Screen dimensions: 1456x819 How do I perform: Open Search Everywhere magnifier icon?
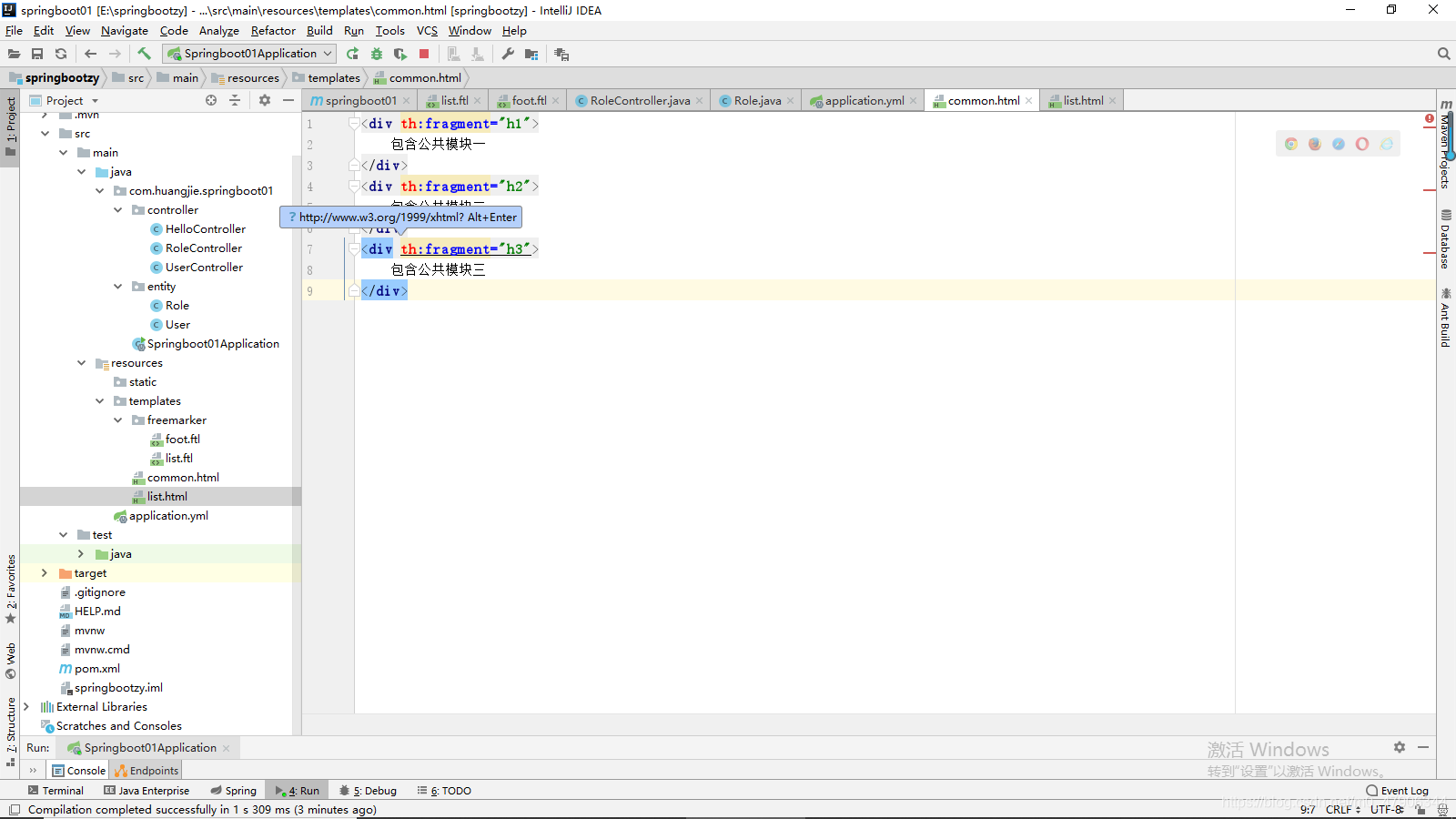[1443, 54]
